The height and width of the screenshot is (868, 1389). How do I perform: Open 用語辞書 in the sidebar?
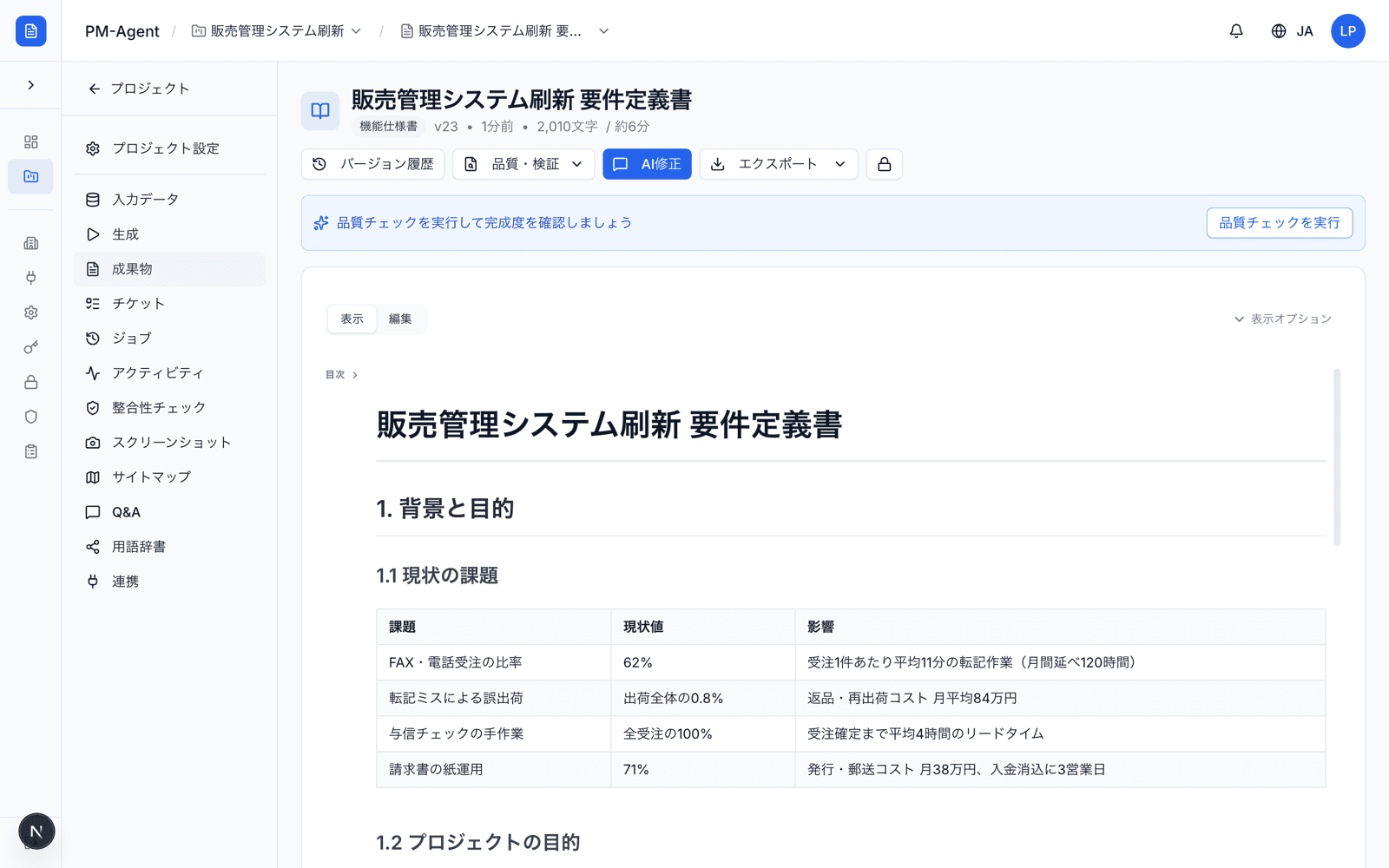169,547
